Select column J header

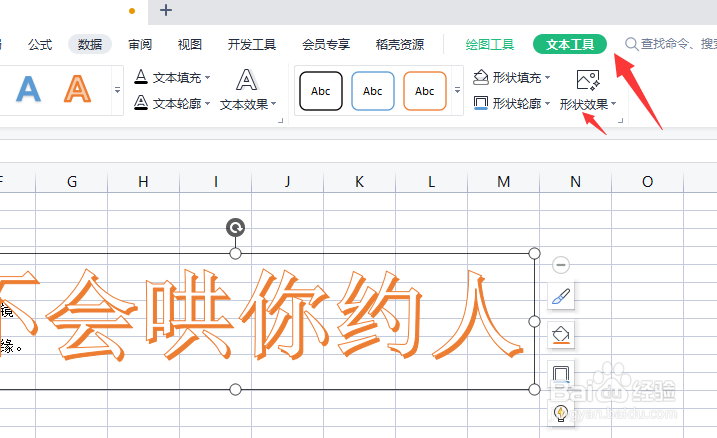tap(288, 182)
